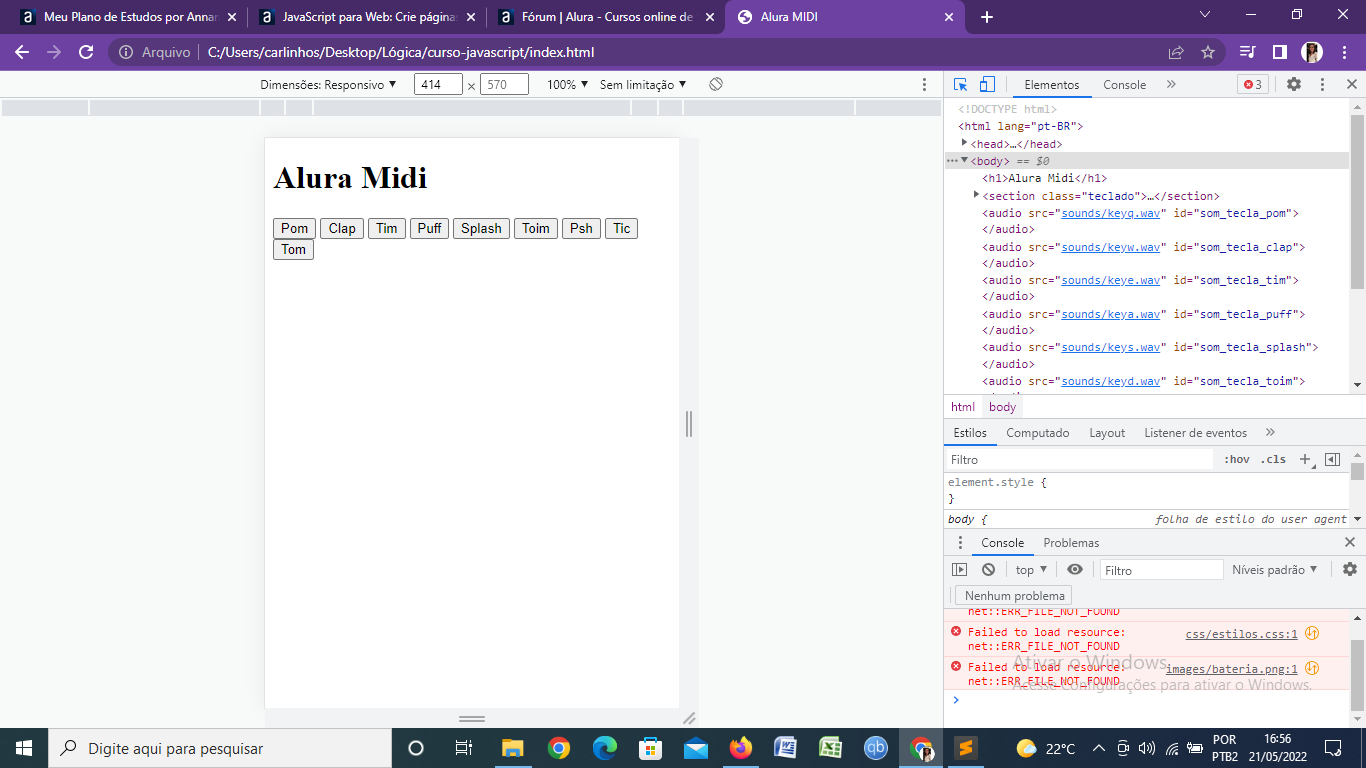Image resolution: width=1366 pixels, height=768 pixels.
Task: Click the Nenhum problema button
Action: pyautogui.click(x=1014, y=596)
